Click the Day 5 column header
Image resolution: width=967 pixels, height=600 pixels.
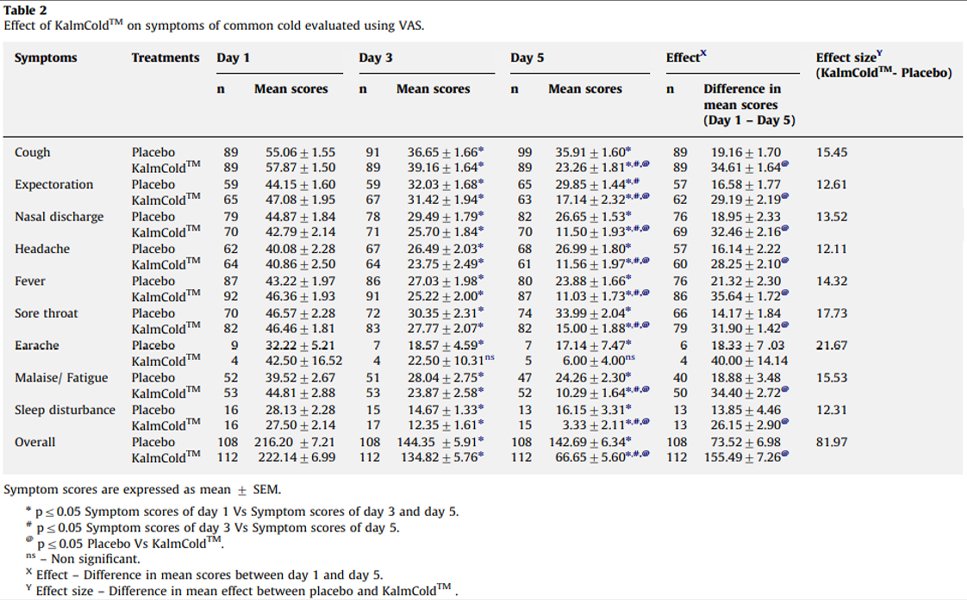point(528,58)
